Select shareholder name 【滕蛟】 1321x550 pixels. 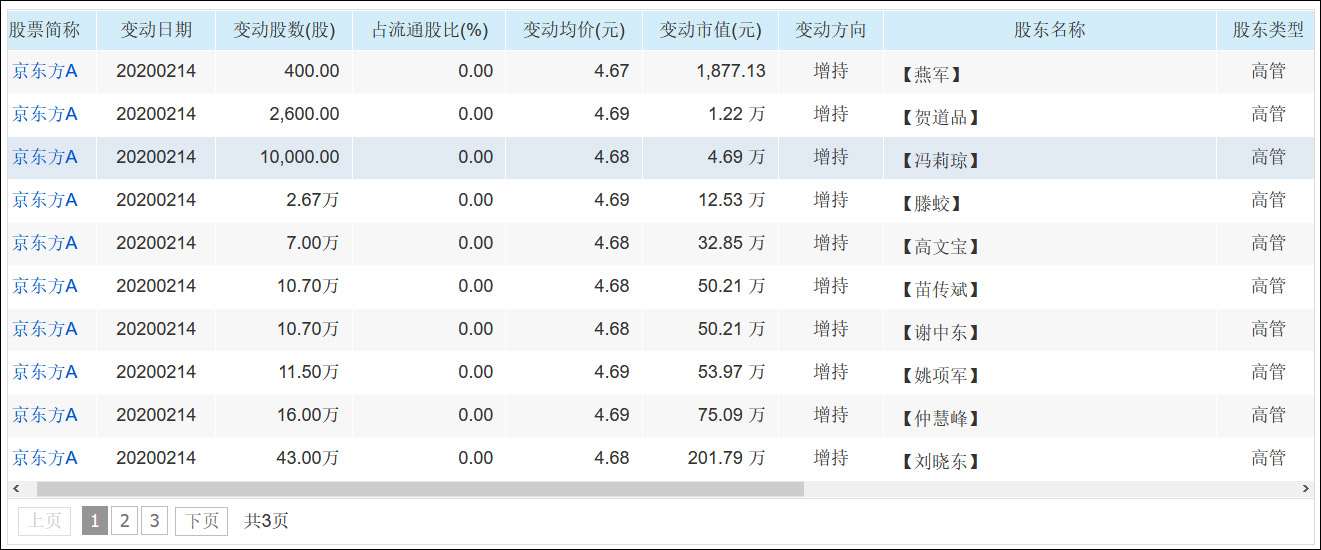931,203
